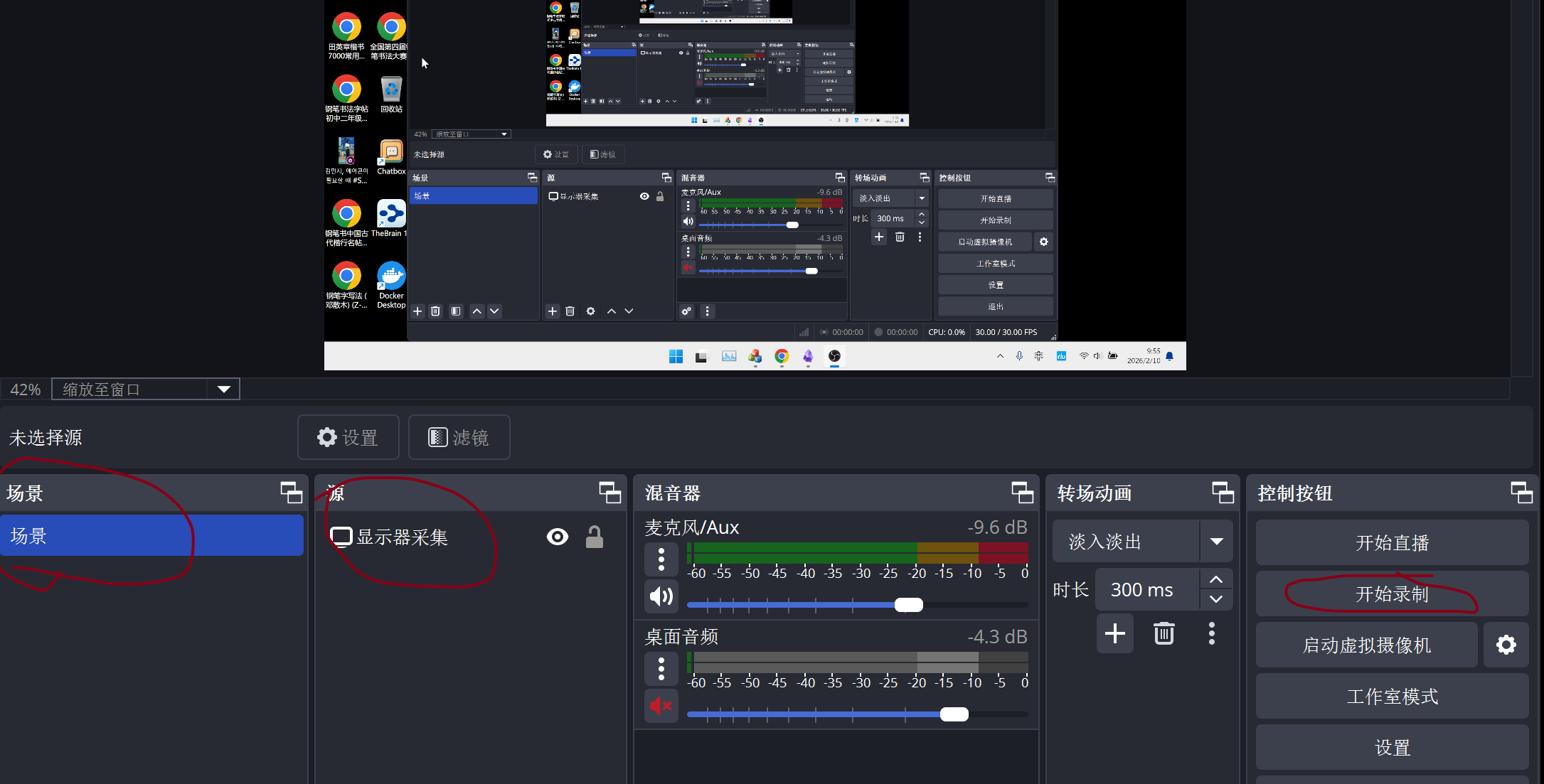1544x784 pixels.
Task: Mute 麦克风/Aux speaker icon
Action: (x=661, y=596)
